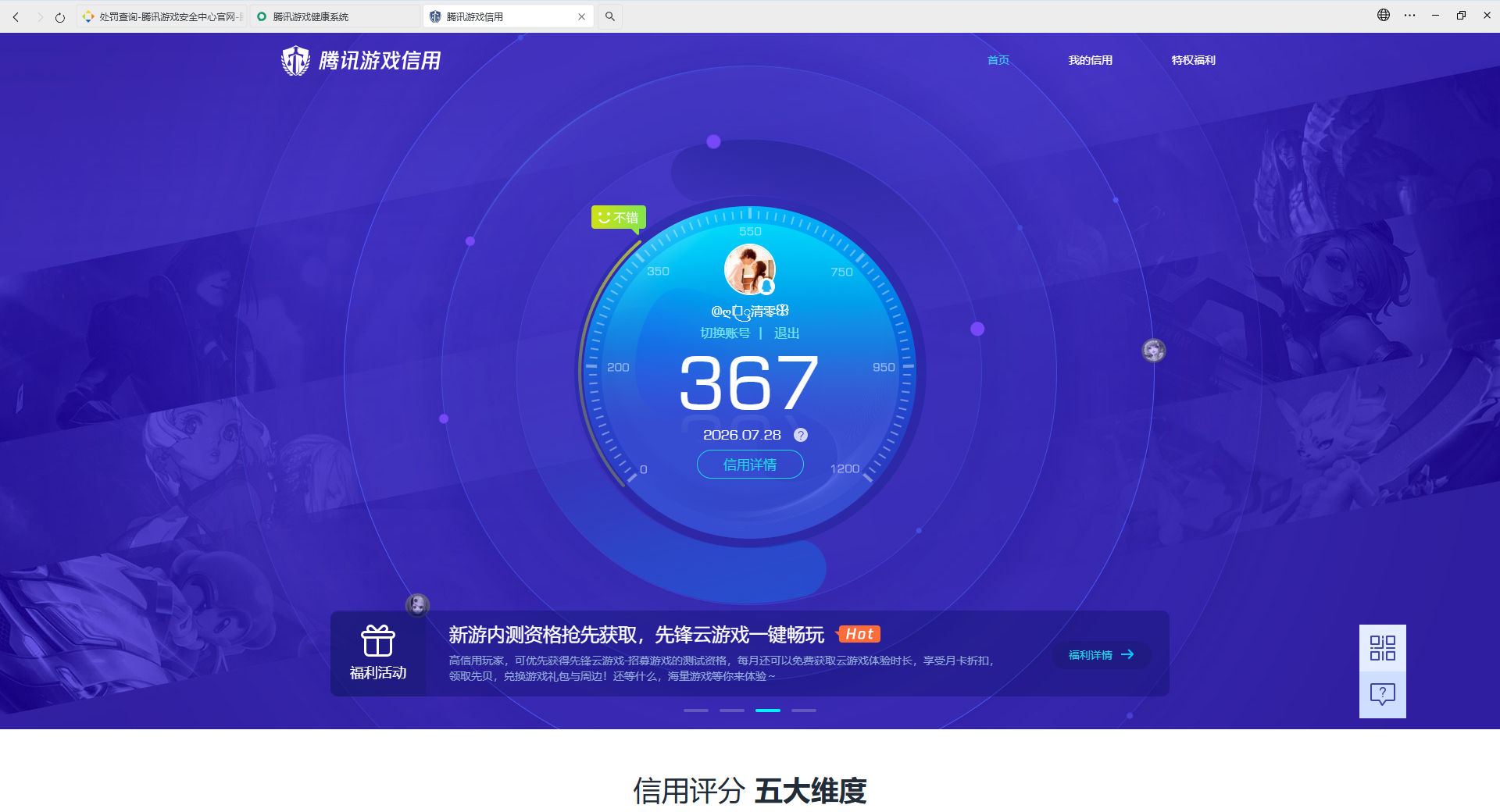Open the 首页 navigation item
The image size is (1500, 812).
pyautogui.click(x=998, y=60)
